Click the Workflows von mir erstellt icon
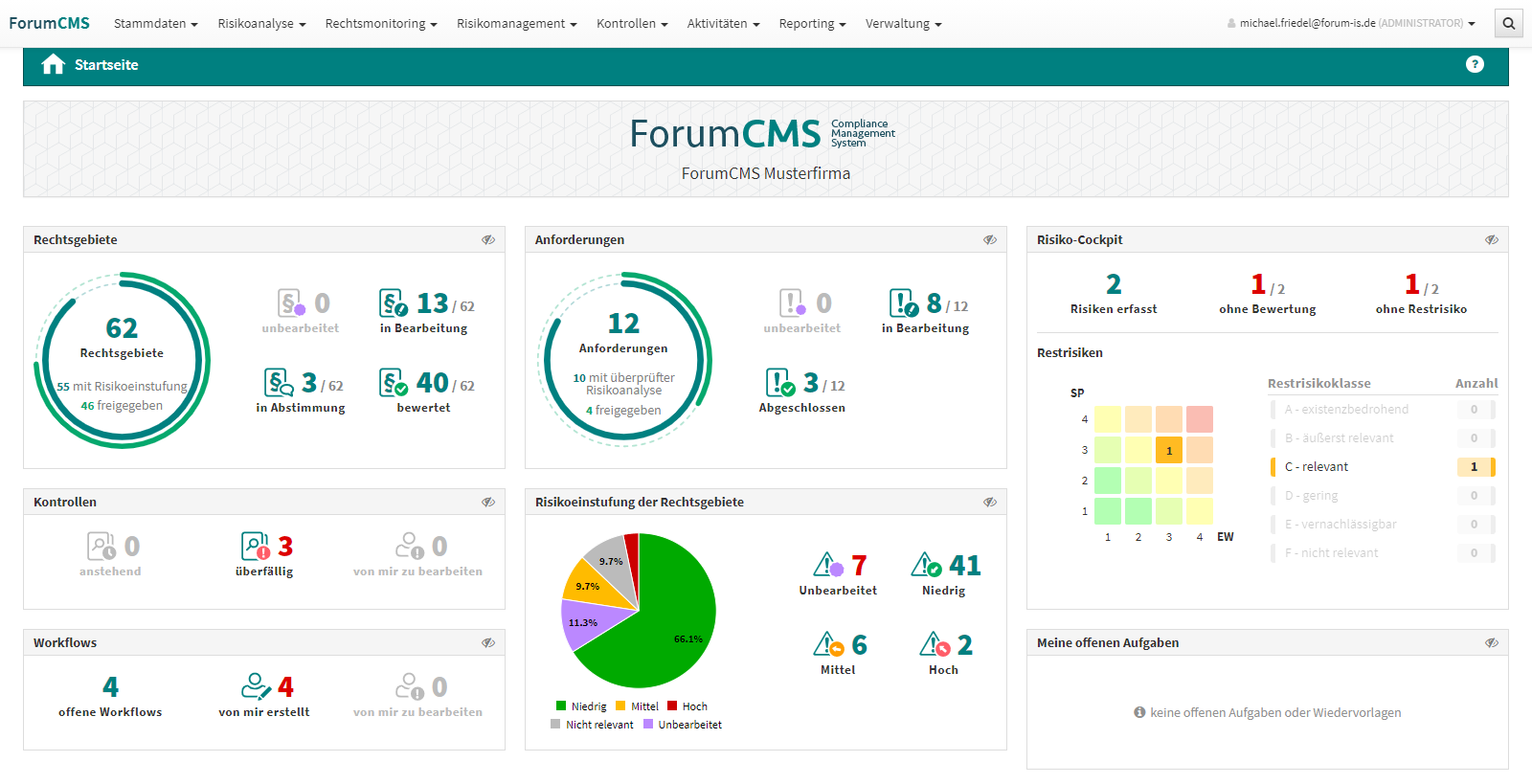This screenshot has height=784, width=1532. [x=256, y=686]
